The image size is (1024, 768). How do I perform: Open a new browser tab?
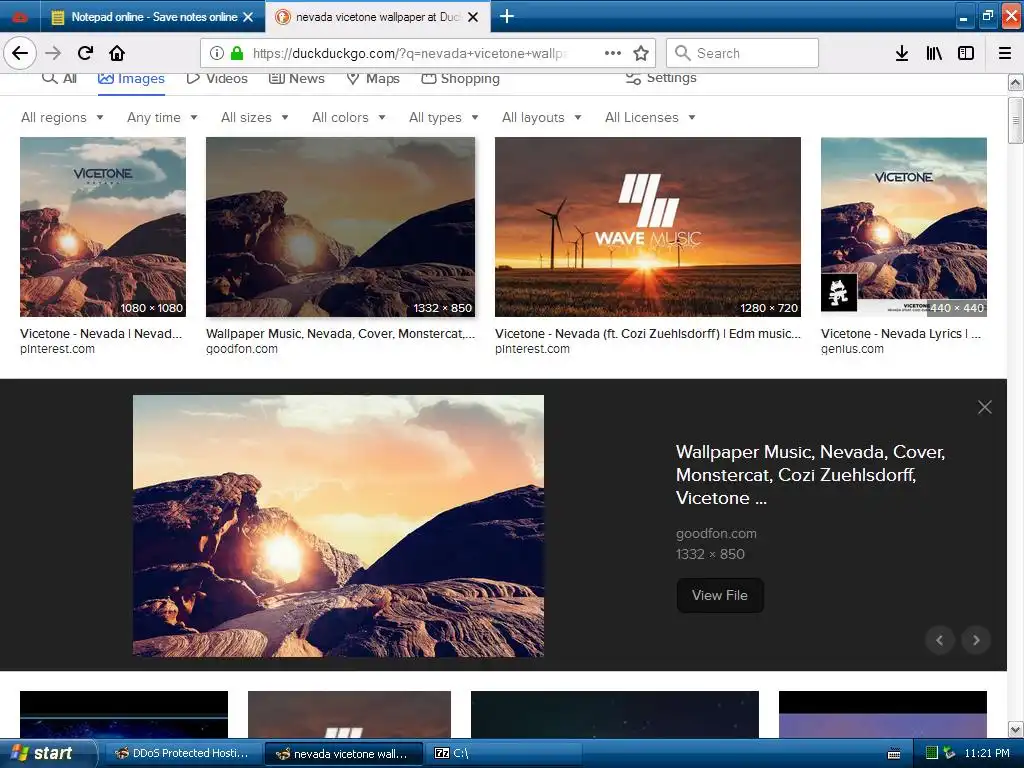point(507,16)
